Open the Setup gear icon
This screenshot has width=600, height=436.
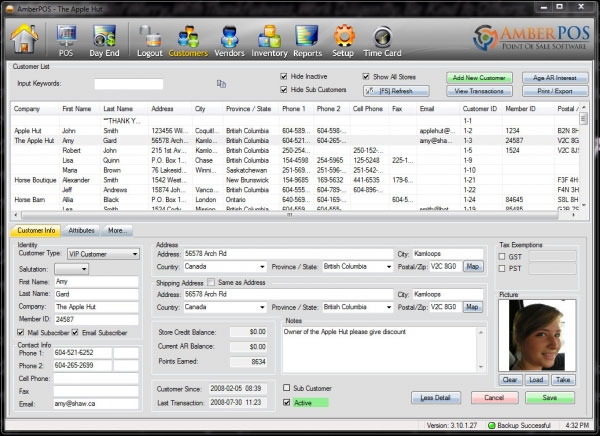pos(343,38)
